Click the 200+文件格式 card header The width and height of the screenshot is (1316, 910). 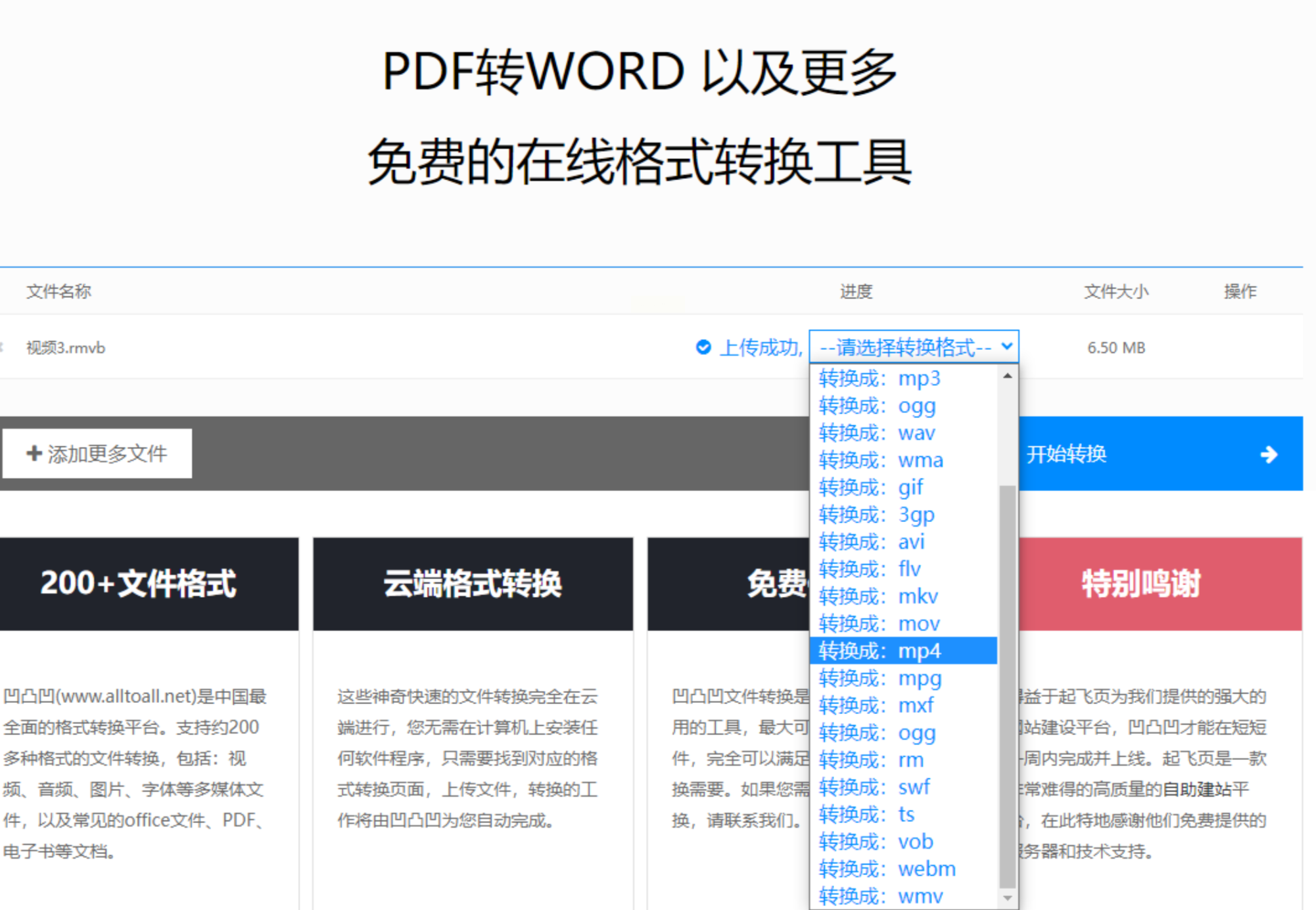(x=138, y=584)
